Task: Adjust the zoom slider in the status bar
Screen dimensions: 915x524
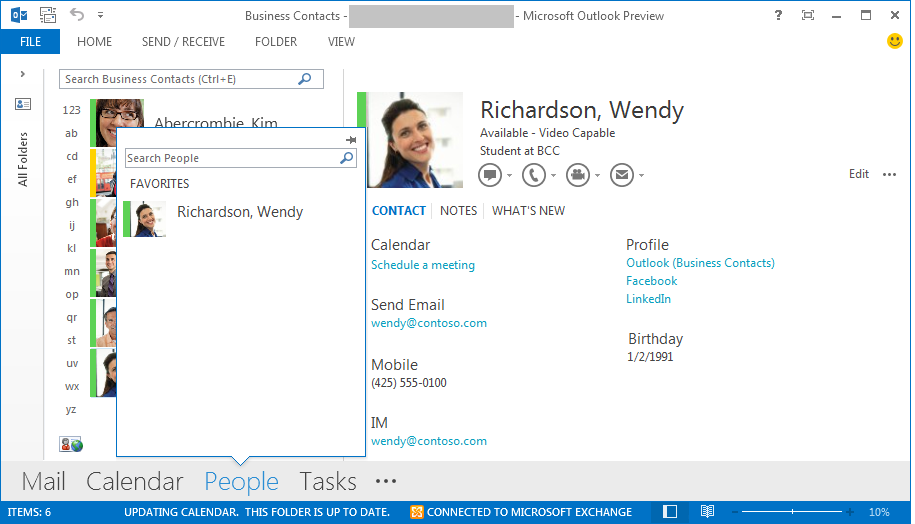Action: click(795, 512)
